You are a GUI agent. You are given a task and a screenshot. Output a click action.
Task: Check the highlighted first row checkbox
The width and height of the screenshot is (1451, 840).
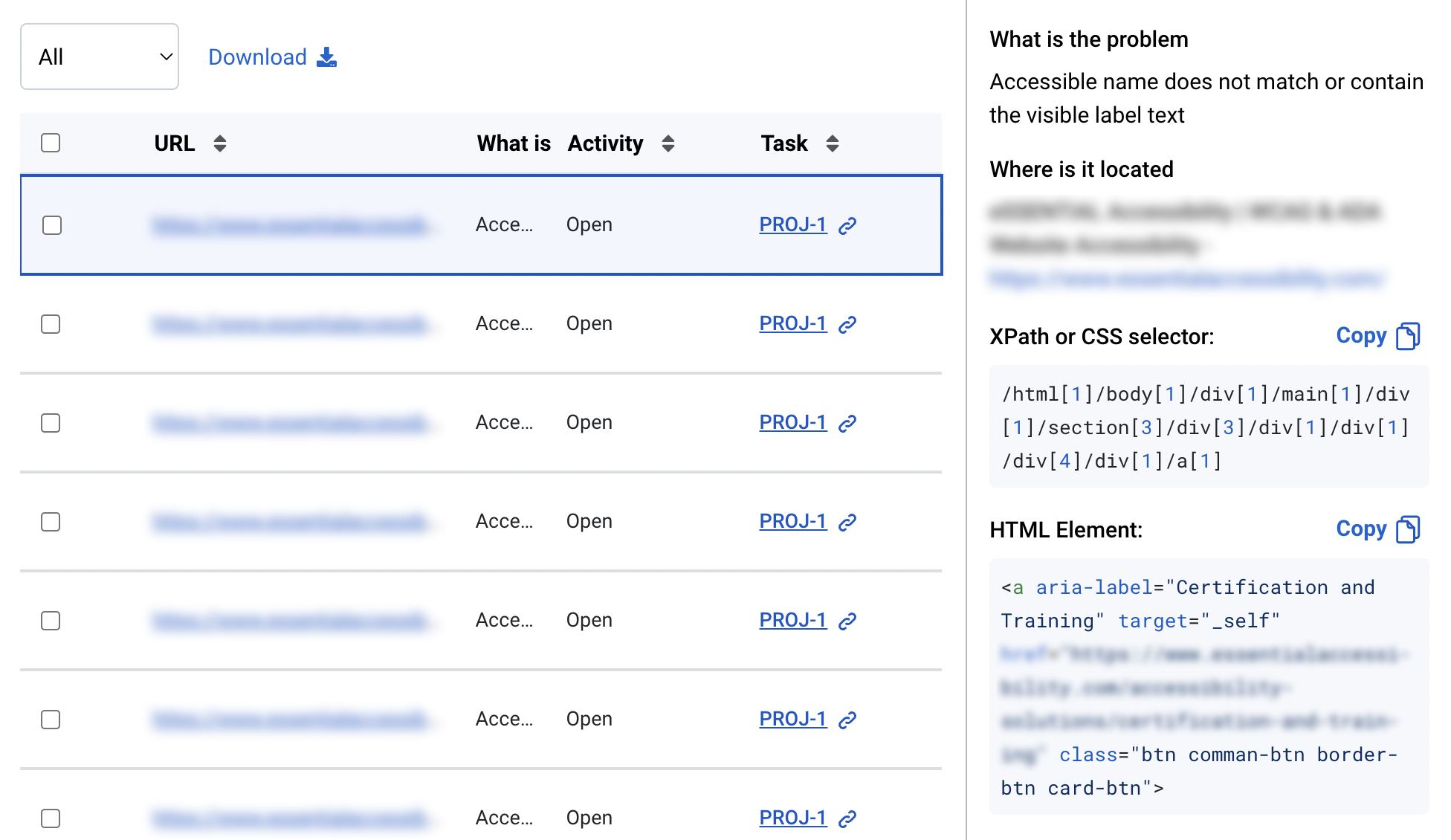(x=52, y=225)
